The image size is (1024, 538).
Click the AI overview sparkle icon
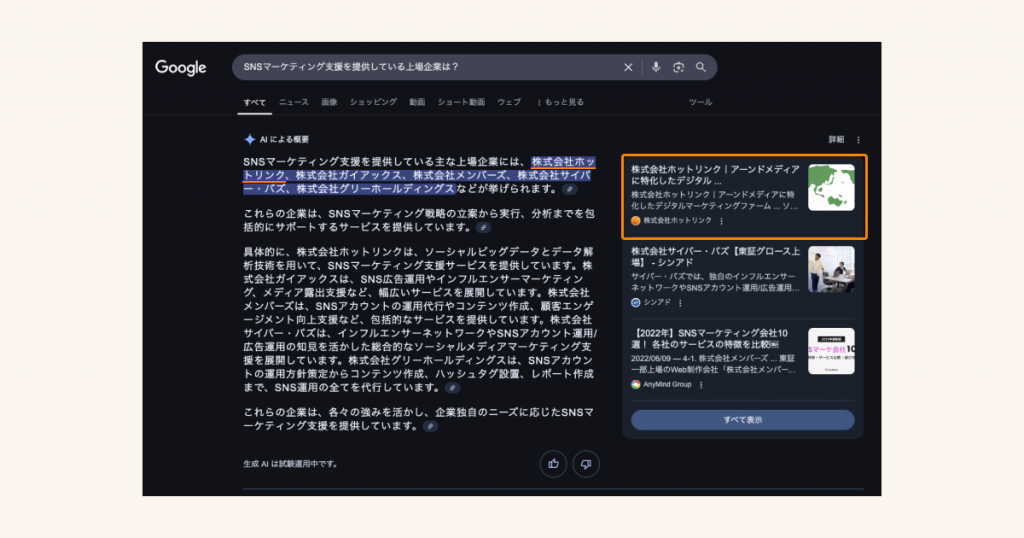[249, 139]
